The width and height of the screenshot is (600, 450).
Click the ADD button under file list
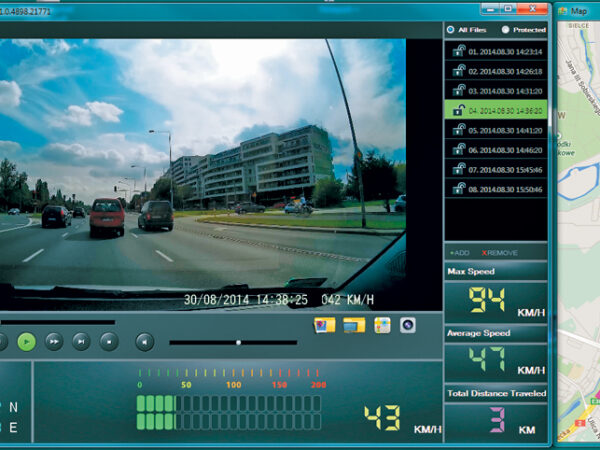pos(461,254)
